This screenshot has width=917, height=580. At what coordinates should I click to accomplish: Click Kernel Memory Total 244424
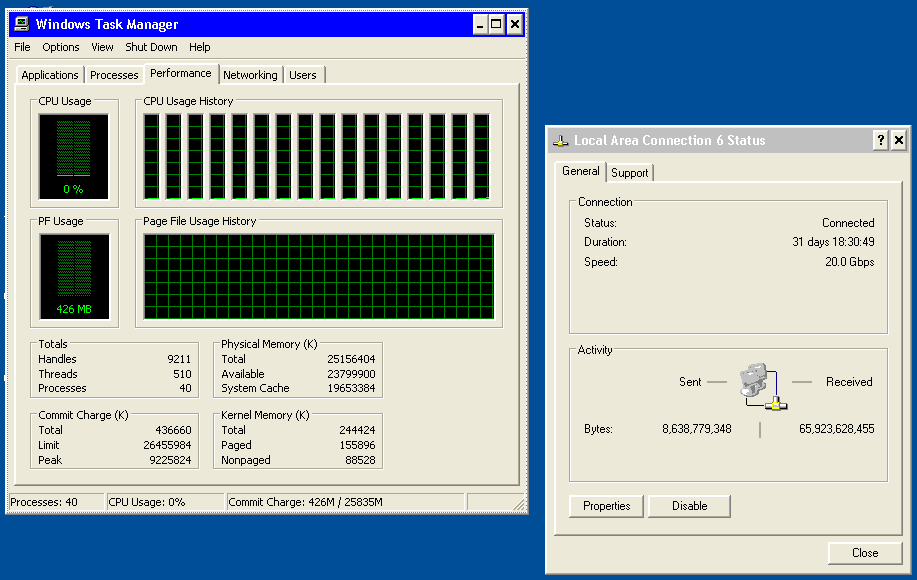coord(357,430)
